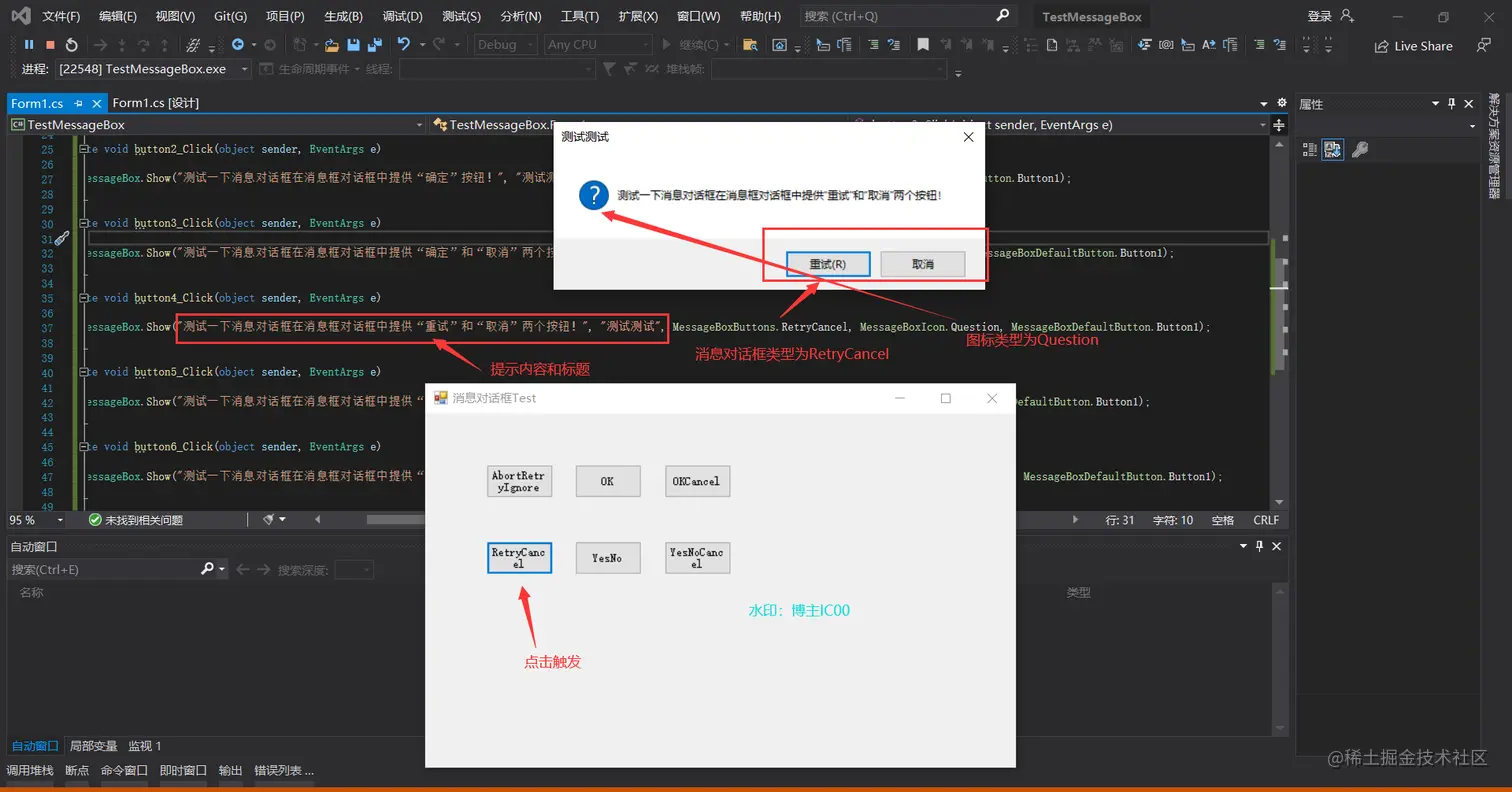Open the 文件(F) menu
Viewport: 1512px width, 792px height.
(x=61, y=16)
